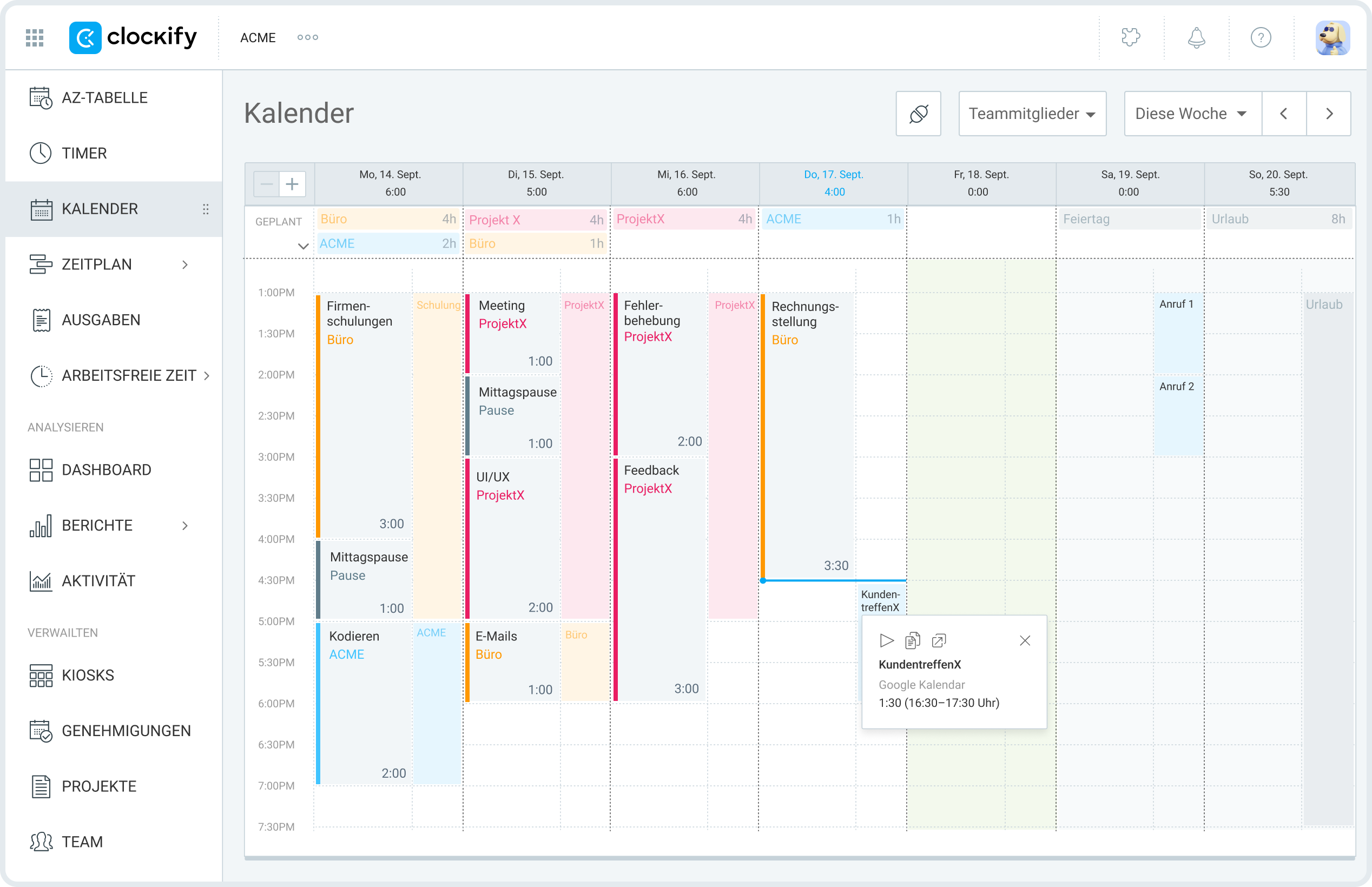Zoom in the calendar with the plus button
Screen dimensions: 1372x887
point(292,183)
